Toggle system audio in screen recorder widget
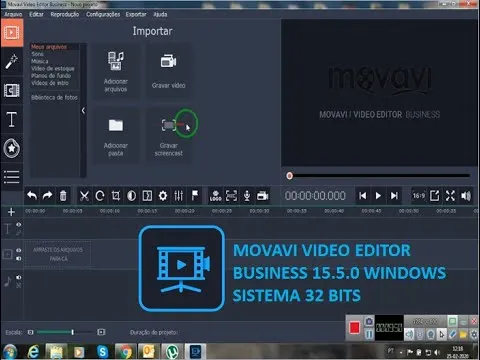Screen dimensions: 480x360 (x=410, y=334)
